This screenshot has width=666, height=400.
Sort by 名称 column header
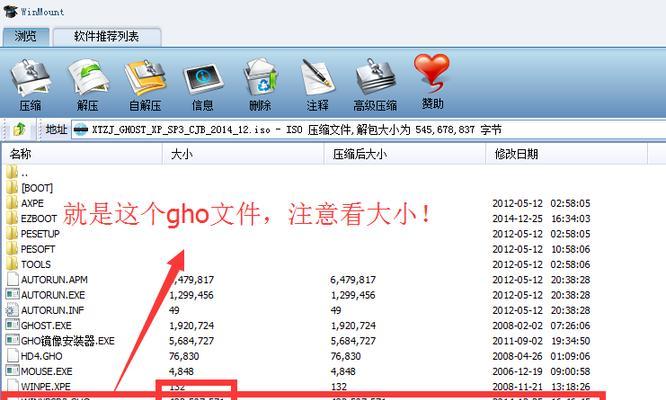point(82,154)
